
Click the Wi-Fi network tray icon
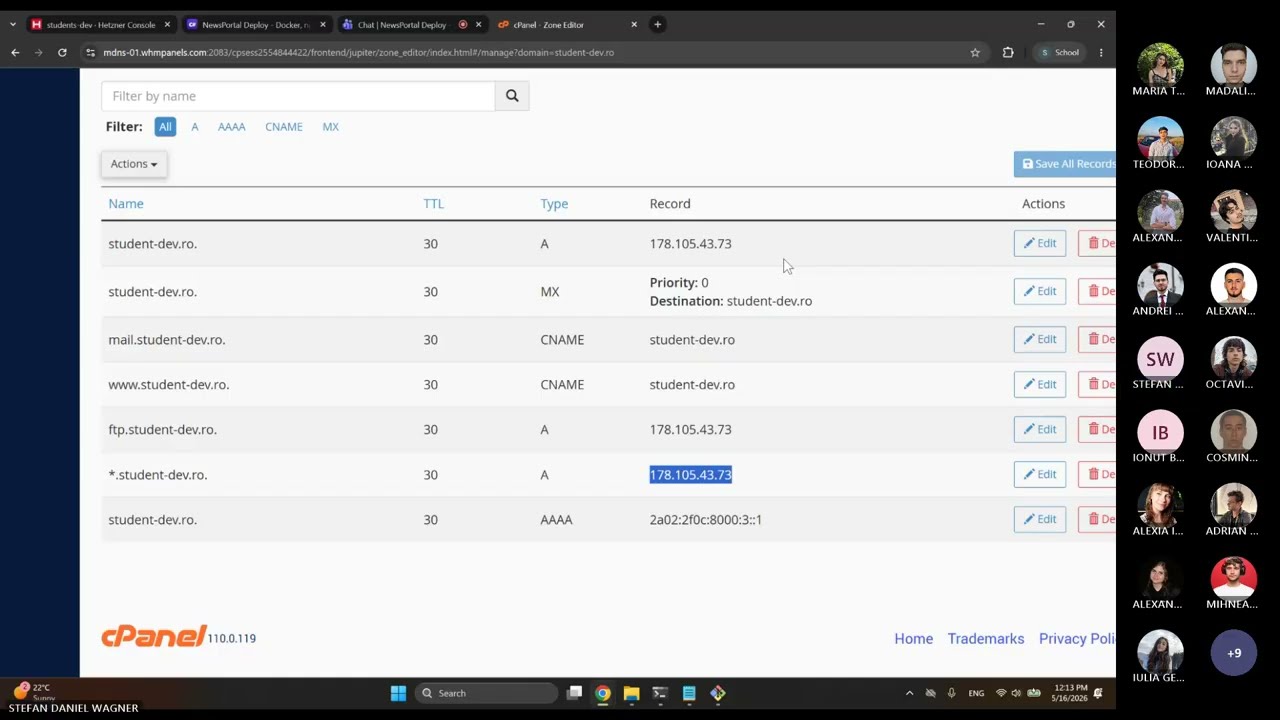tap(1001, 693)
